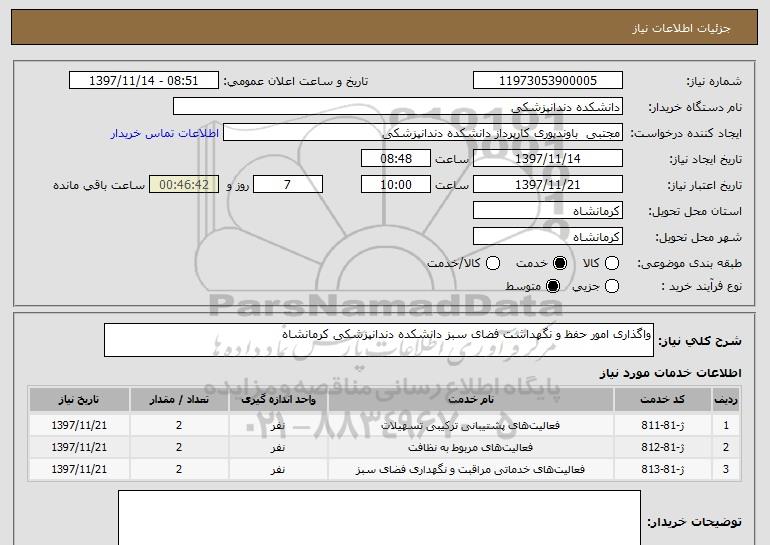Click the کد خدمت column header
This screenshot has height=545, width=770.
[x=662, y=400]
